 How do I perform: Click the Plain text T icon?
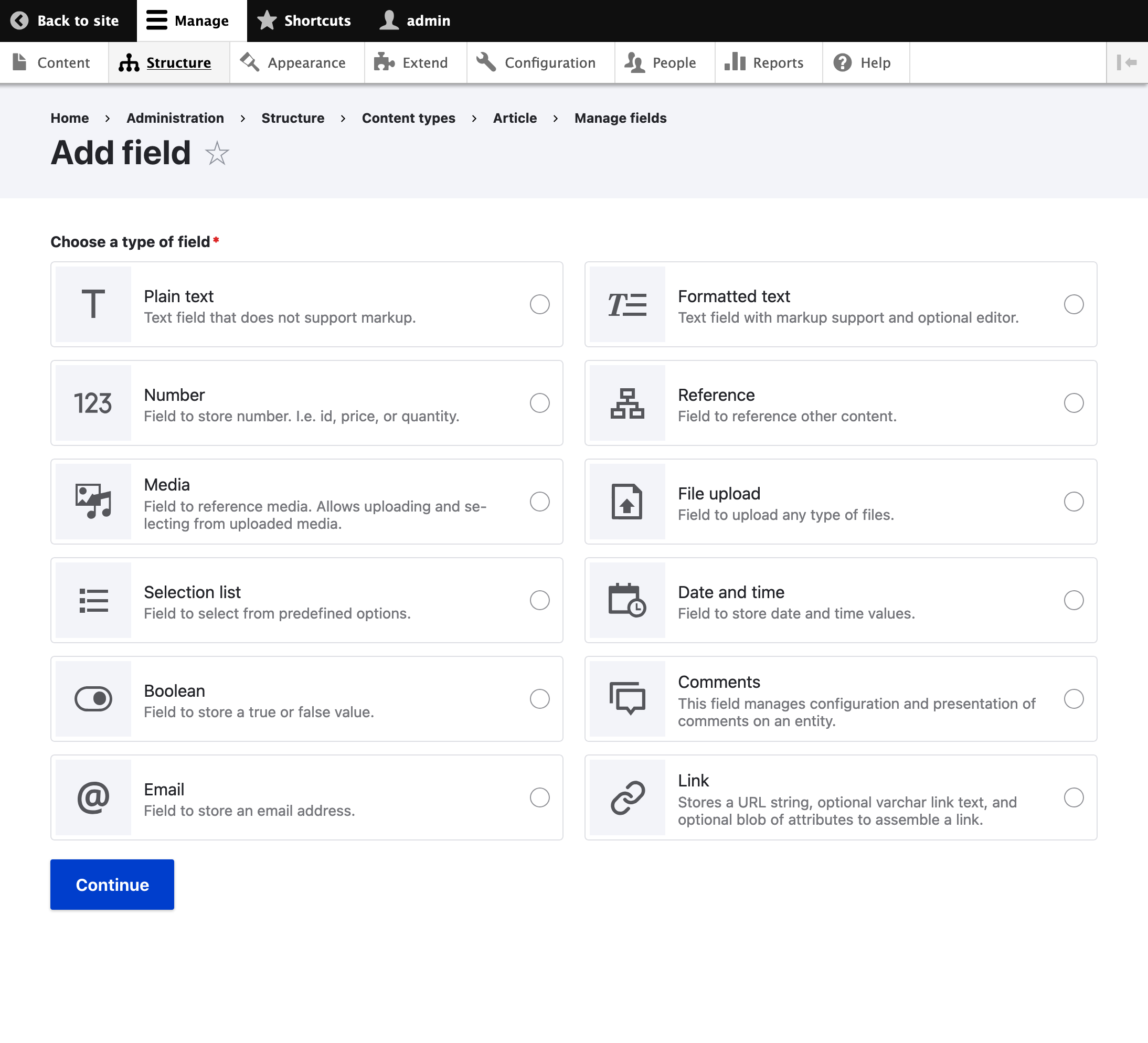(x=93, y=304)
